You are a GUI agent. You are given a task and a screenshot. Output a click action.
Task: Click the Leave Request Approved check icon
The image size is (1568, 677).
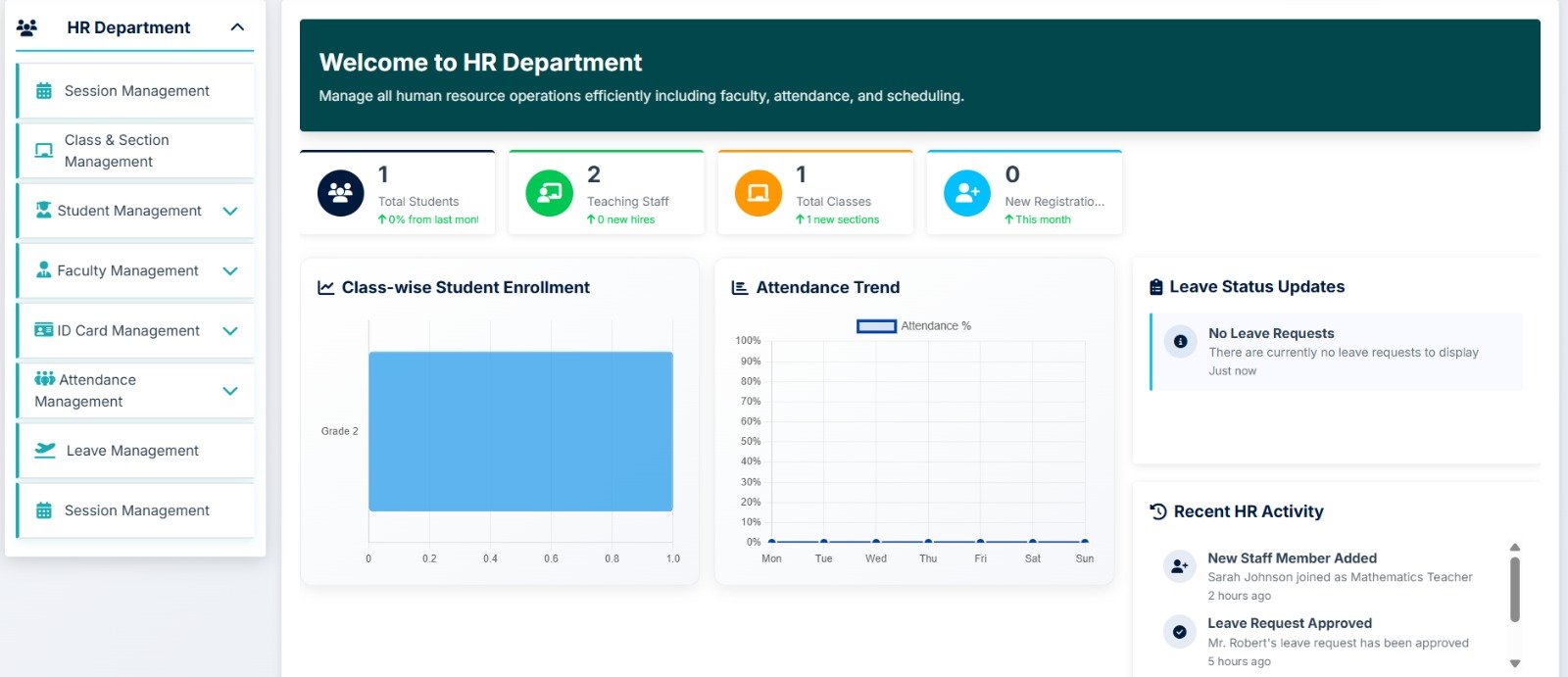coord(1179,632)
